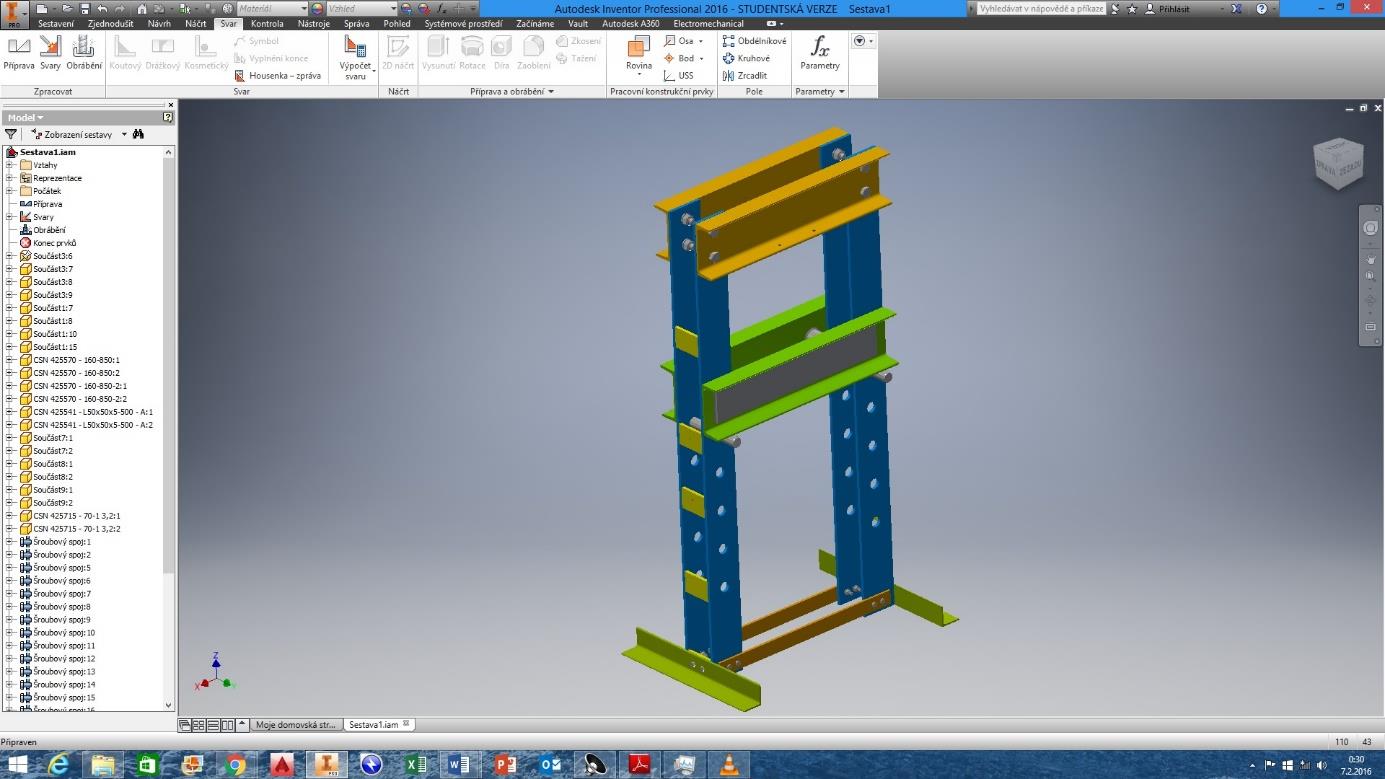Select the Pan hand tool in navigation bar
The image size is (1385, 779).
coord(1370,259)
